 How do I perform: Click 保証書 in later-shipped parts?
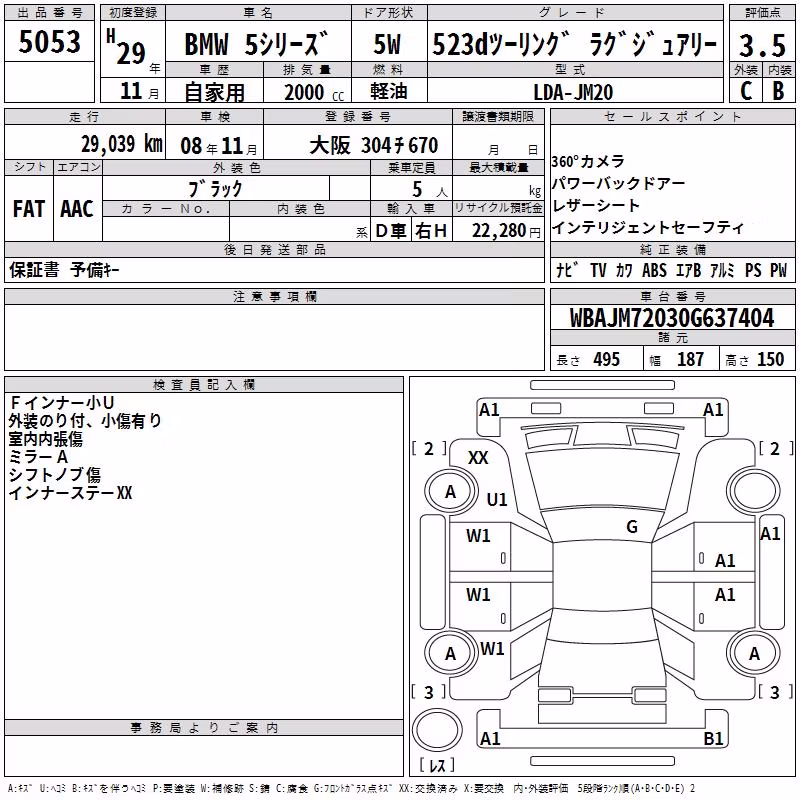[34, 269]
